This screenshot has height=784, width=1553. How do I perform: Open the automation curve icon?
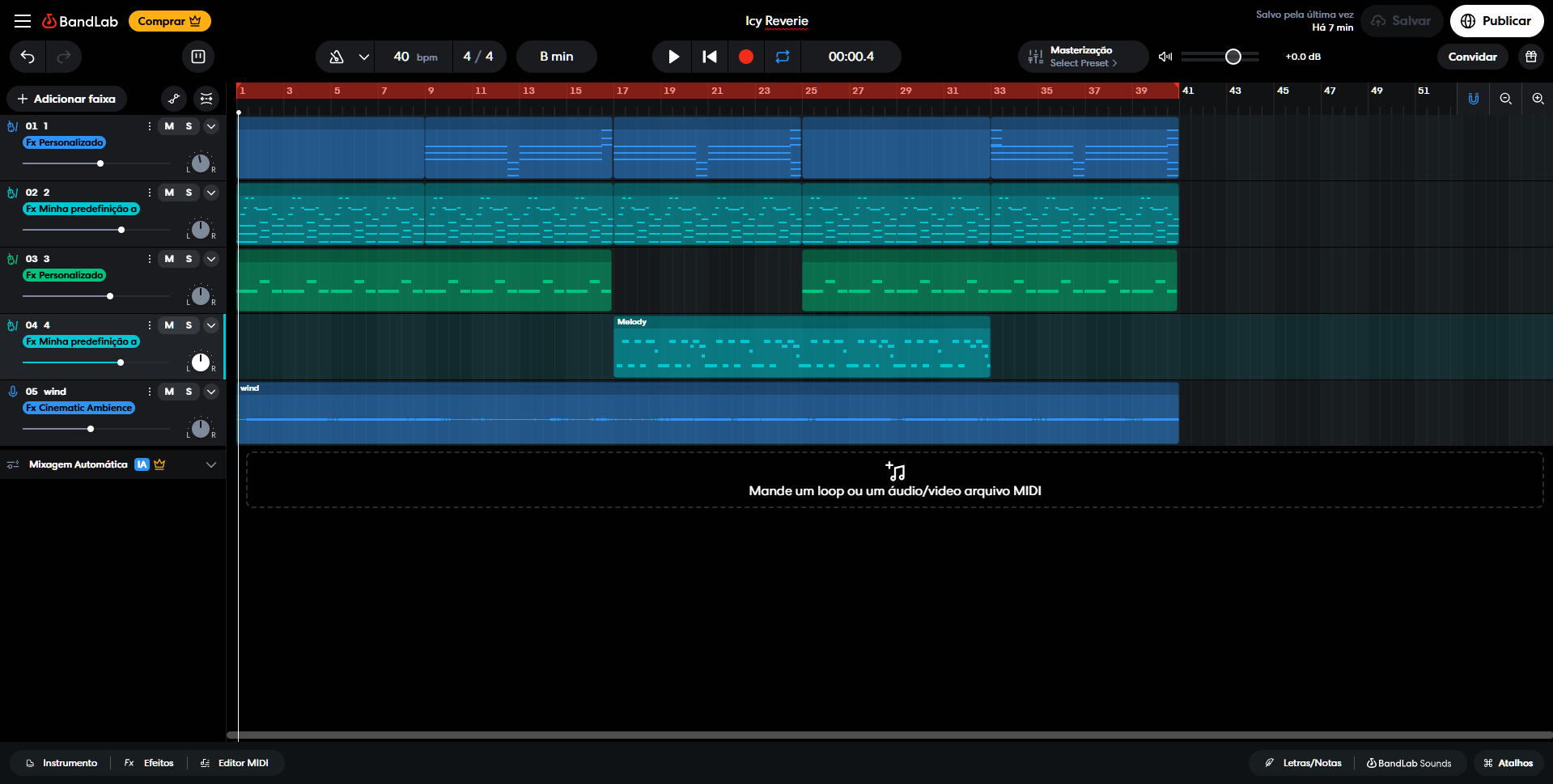click(x=174, y=99)
